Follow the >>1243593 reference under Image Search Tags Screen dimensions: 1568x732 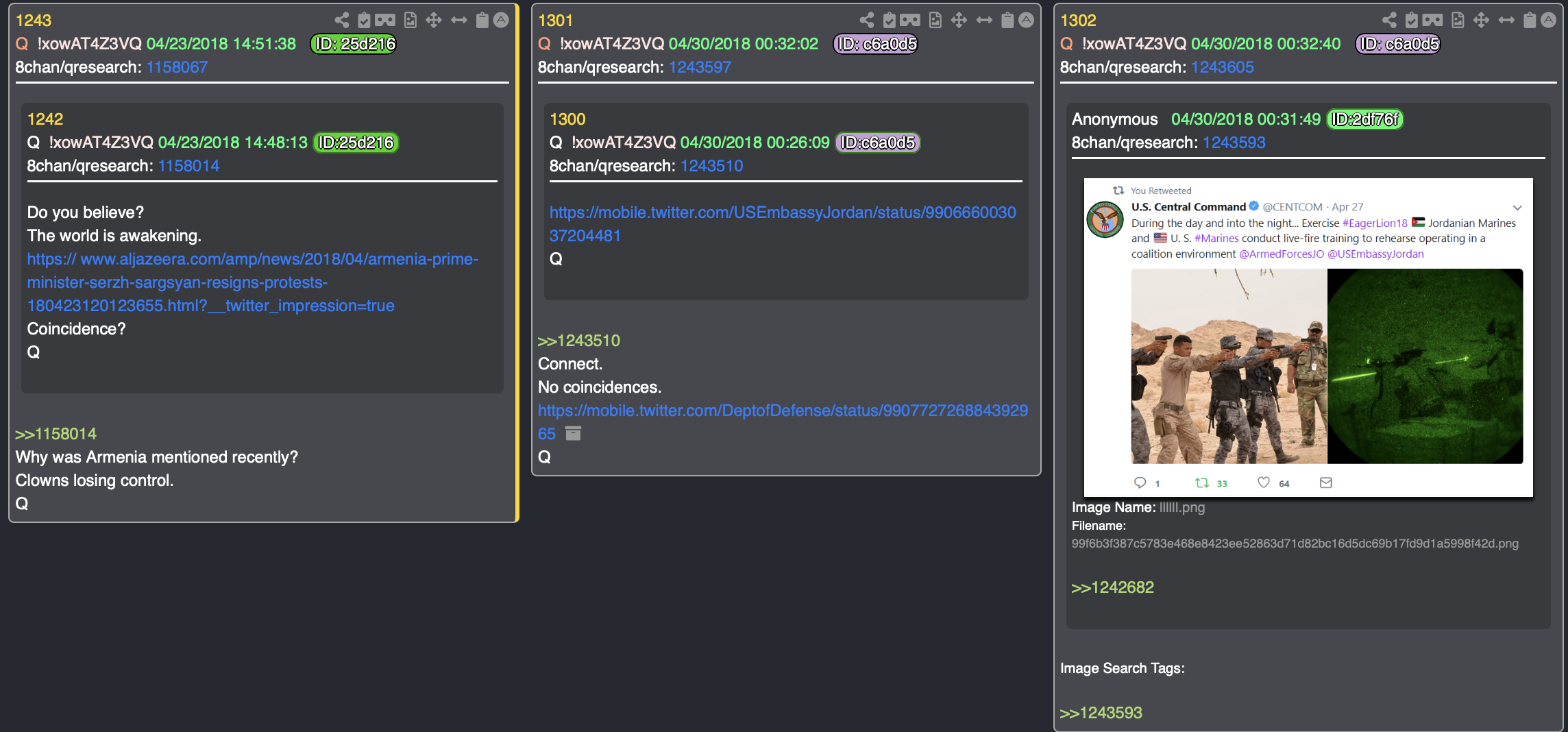pos(1101,713)
